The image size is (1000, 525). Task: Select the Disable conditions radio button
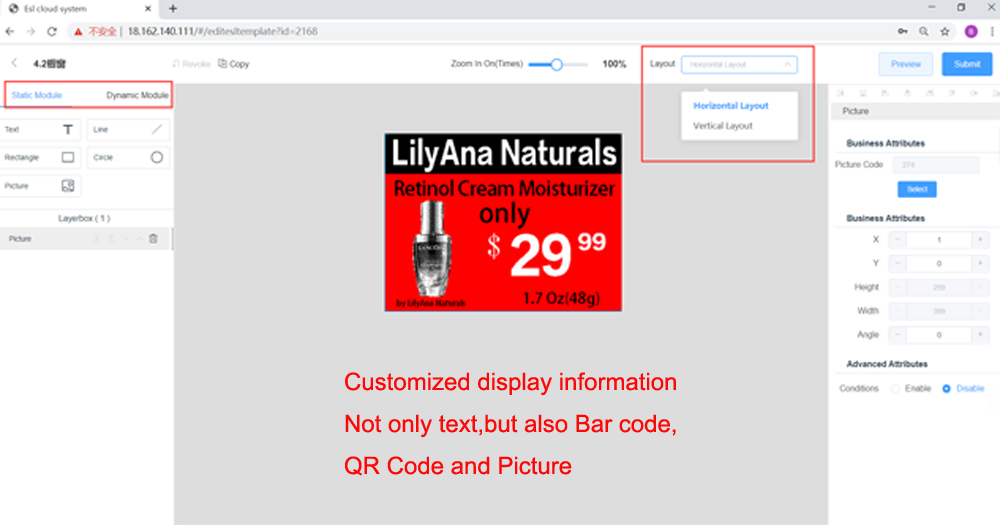coord(946,388)
